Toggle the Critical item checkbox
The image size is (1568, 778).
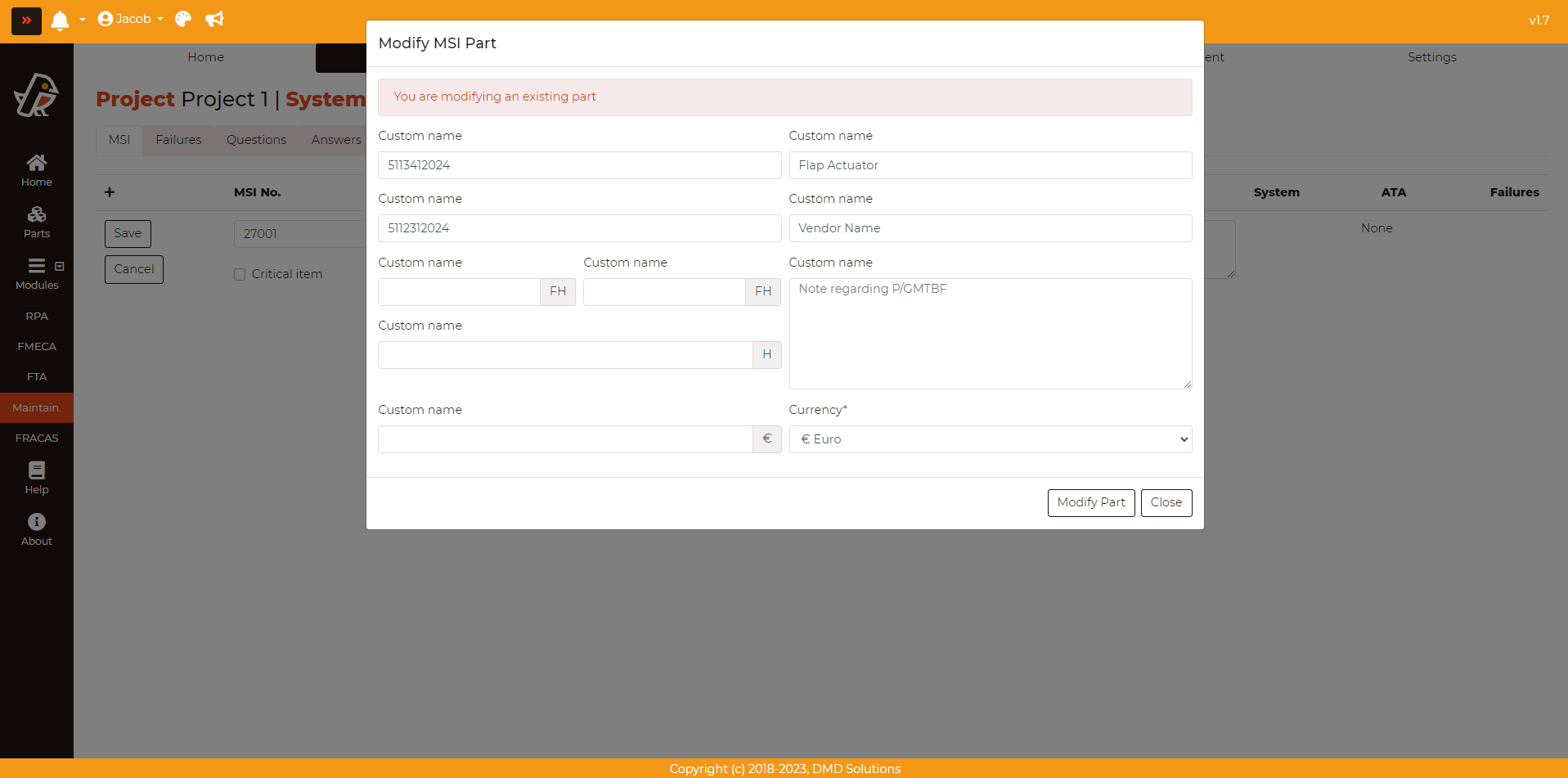(240, 275)
